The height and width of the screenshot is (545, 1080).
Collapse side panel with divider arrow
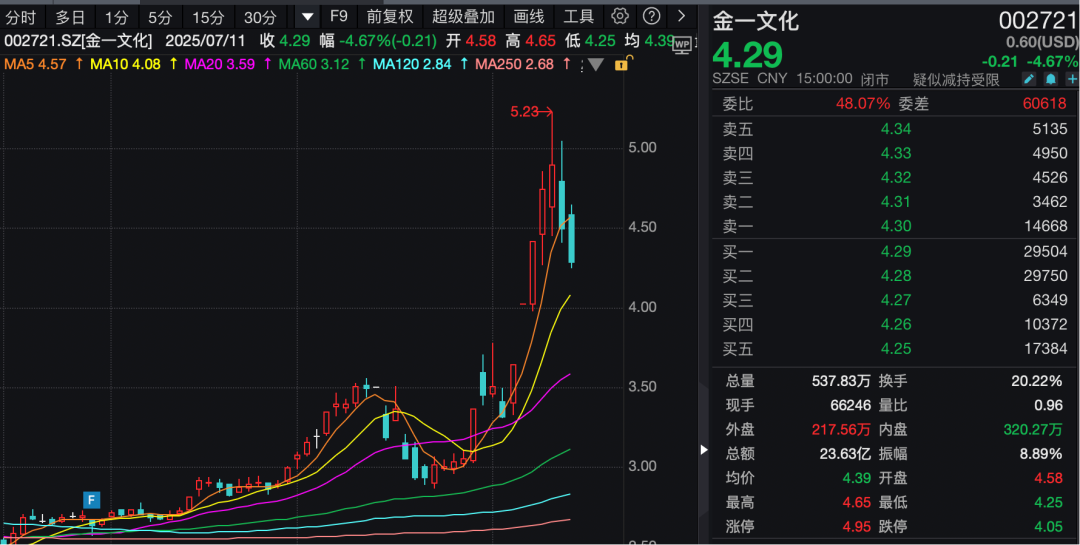point(702,449)
